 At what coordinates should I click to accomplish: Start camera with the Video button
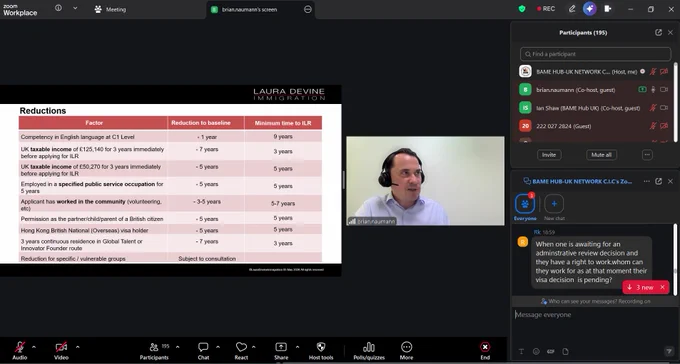click(61, 350)
